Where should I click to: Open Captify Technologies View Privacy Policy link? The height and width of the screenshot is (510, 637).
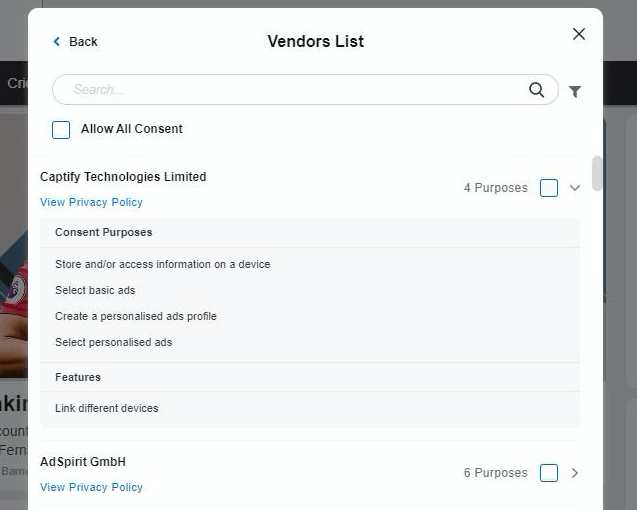tap(91, 202)
